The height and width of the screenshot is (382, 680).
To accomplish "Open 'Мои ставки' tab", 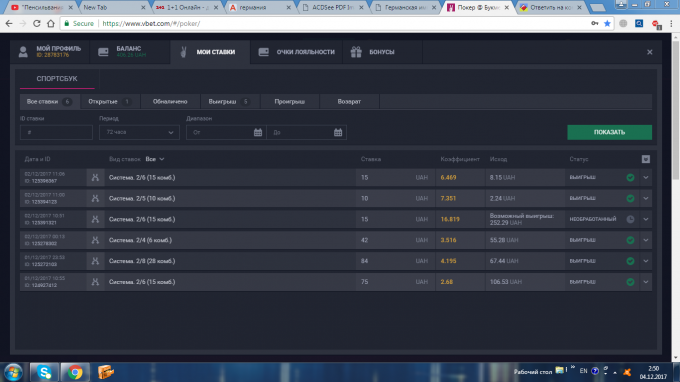I will point(210,52).
